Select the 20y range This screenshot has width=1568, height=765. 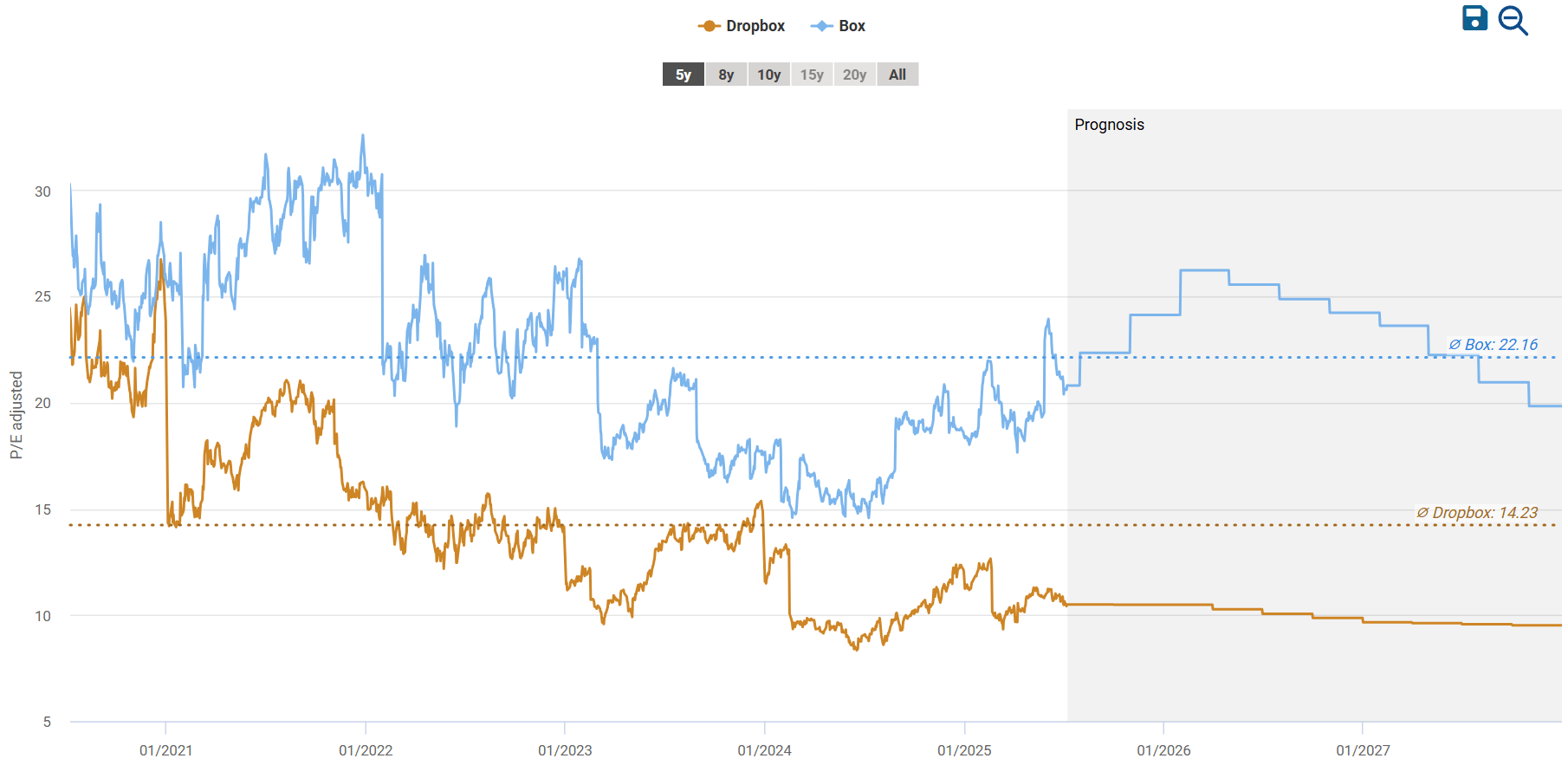854,75
